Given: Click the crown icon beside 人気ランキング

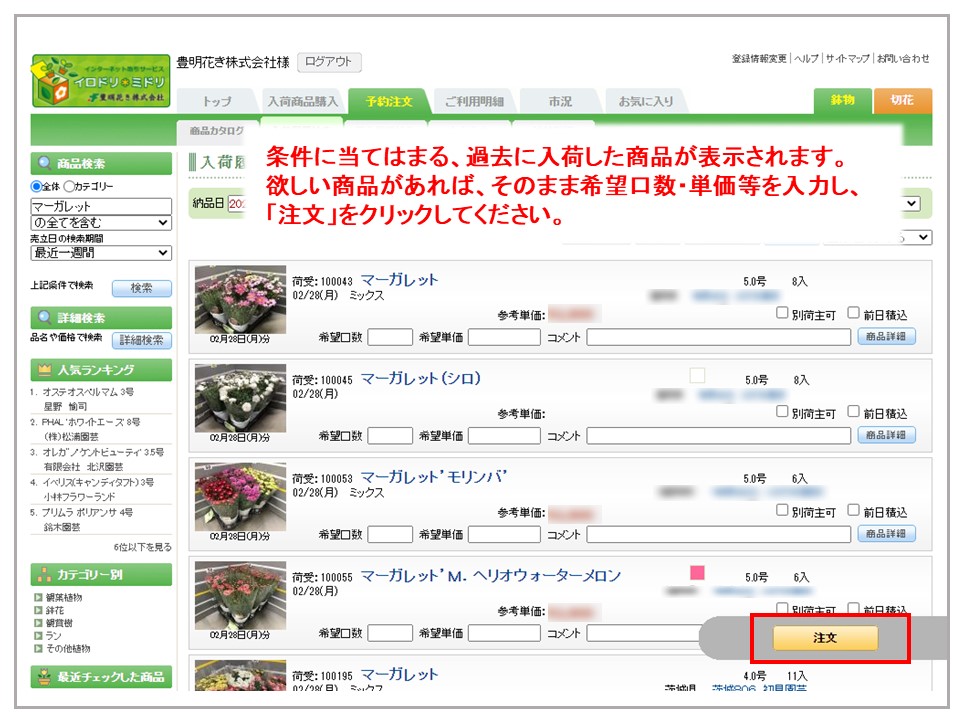Looking at the screenshot, I should 45,370.
